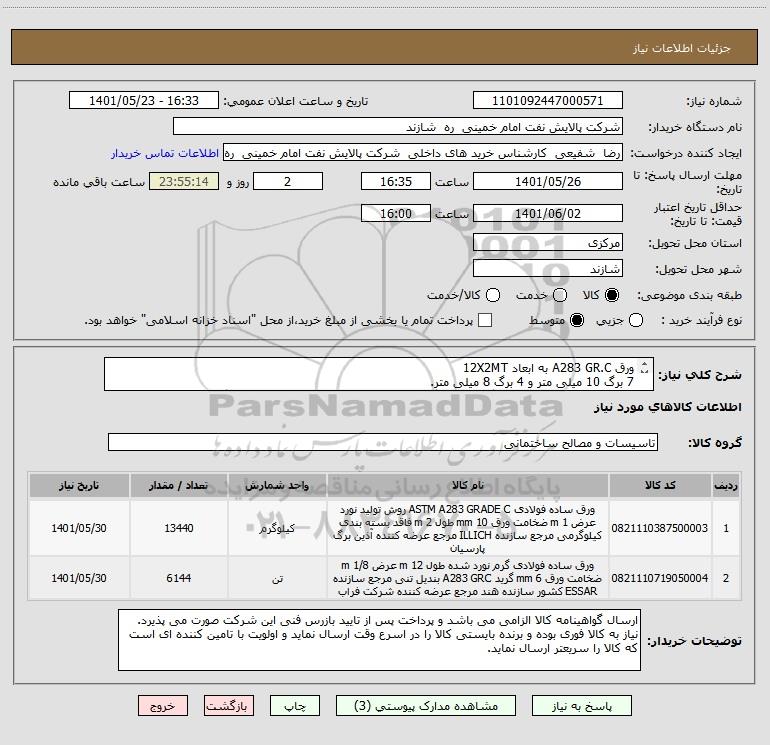This screenshot has height=745, width=770.
Task: Click the description box scroll arrows
Action: point(645,367)
